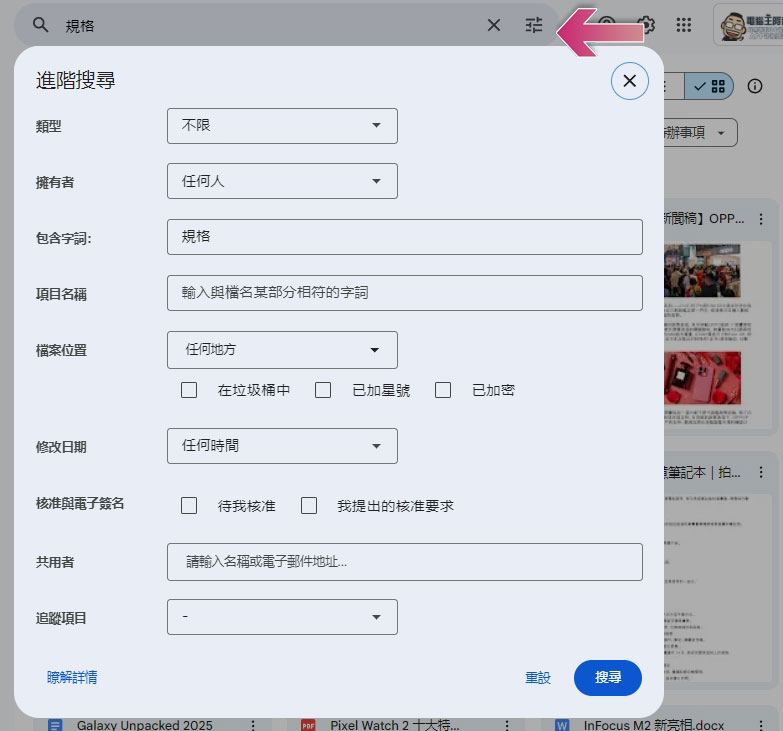Click the 包含字詞 field containing 規格
Screen dimensions: 783x731
tap(404, 237)
